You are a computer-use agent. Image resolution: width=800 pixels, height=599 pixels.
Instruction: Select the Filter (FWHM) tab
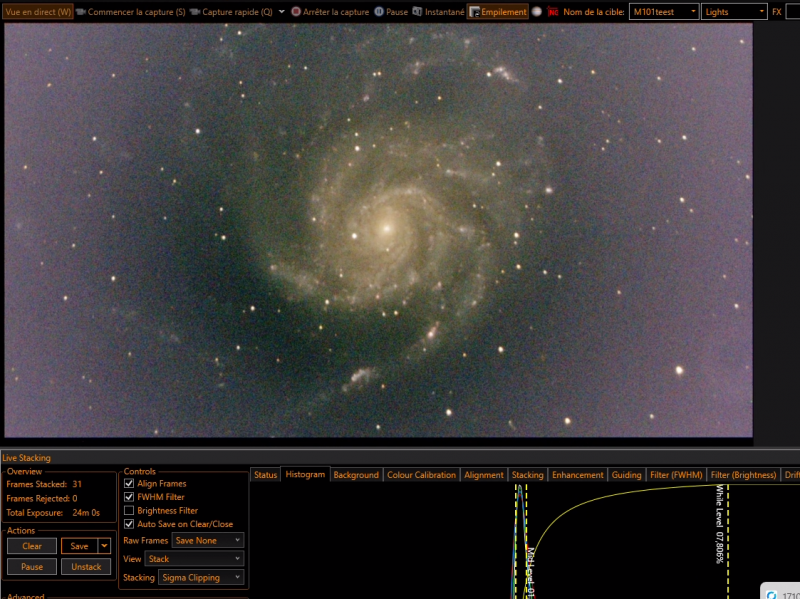pyautogui.click(x=676, y=475)
